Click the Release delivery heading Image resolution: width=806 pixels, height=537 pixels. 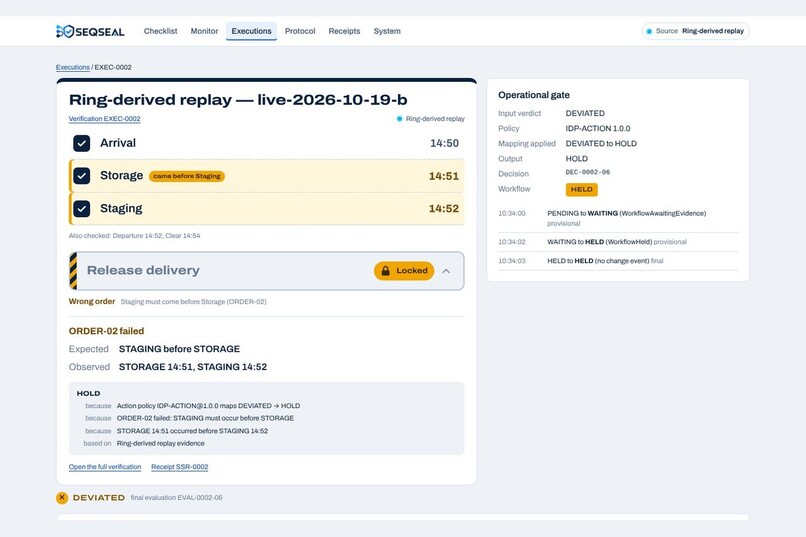pyautogui.click(x=143, y=270)
